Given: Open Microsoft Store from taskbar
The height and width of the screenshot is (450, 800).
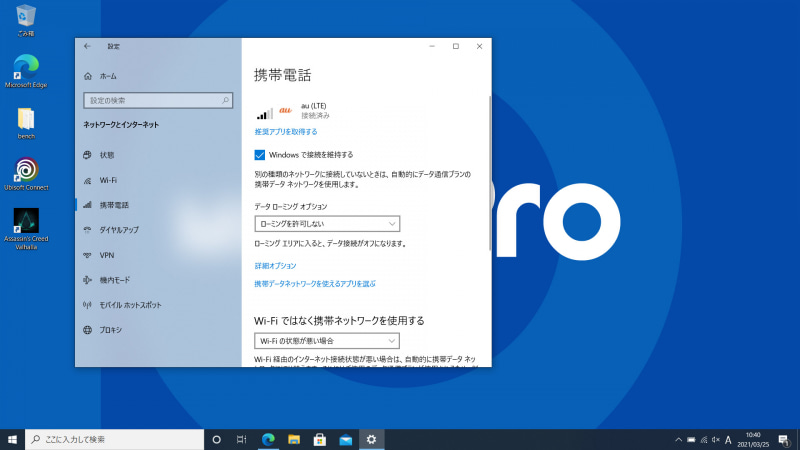Looking at the screenshot, I should (320, 439).
